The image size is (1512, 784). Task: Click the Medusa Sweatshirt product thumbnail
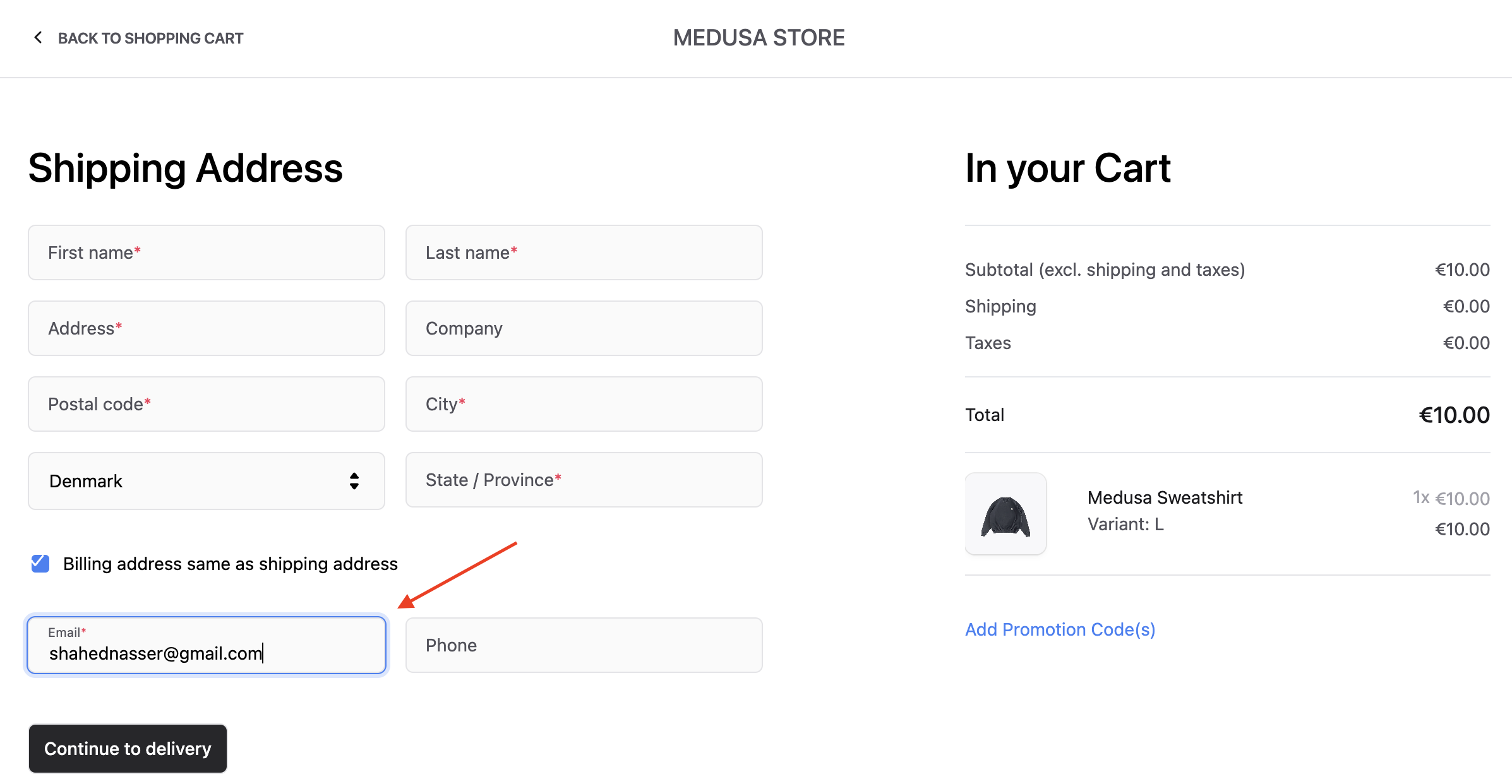coord(1005,514)
